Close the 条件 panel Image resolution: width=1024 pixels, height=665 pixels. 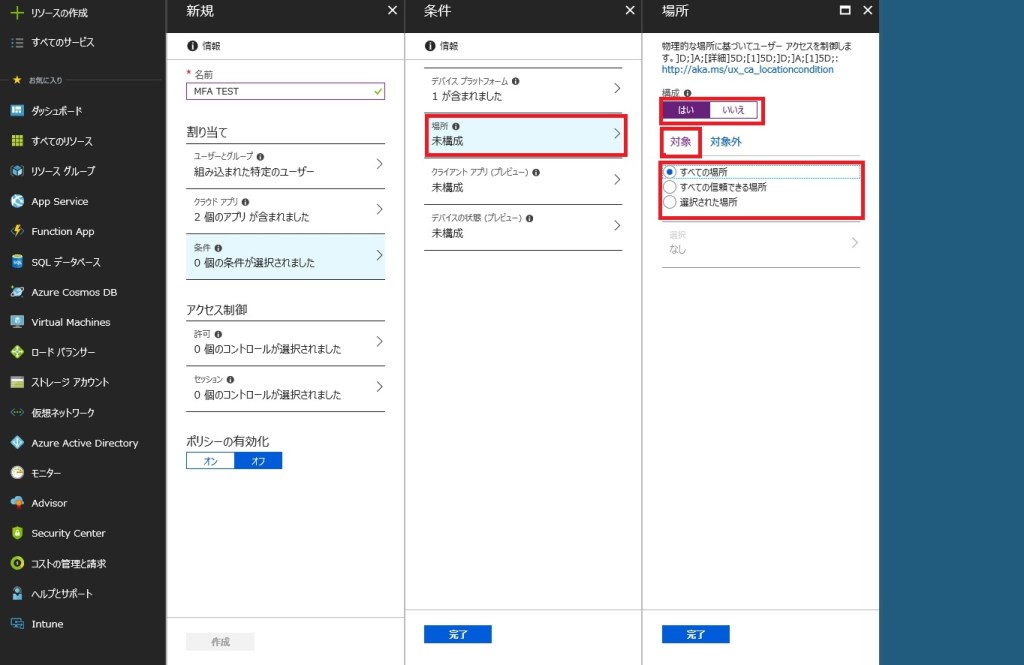pyautogui.click(x=630, y=10)
